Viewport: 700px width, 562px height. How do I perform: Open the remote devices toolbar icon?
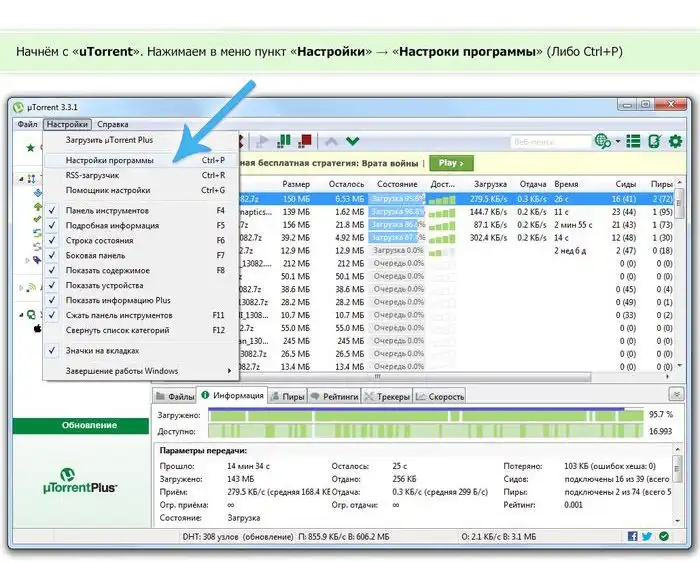654,142
